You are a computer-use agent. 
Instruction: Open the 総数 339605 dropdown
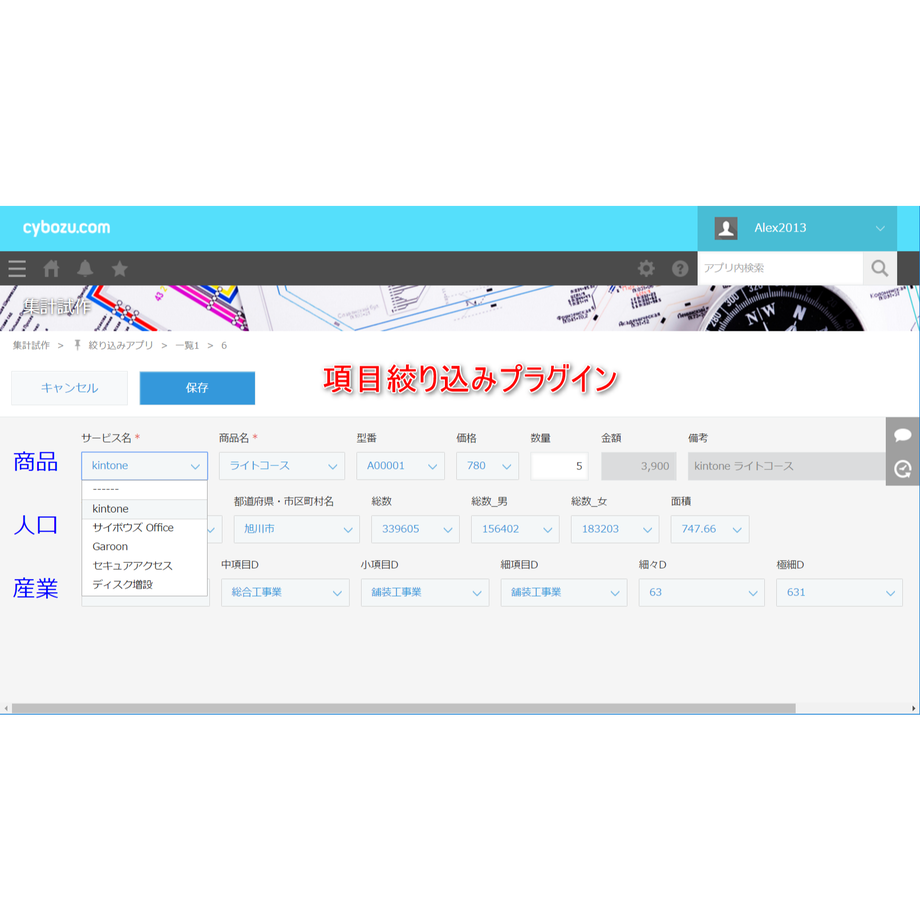coord(415,529)
